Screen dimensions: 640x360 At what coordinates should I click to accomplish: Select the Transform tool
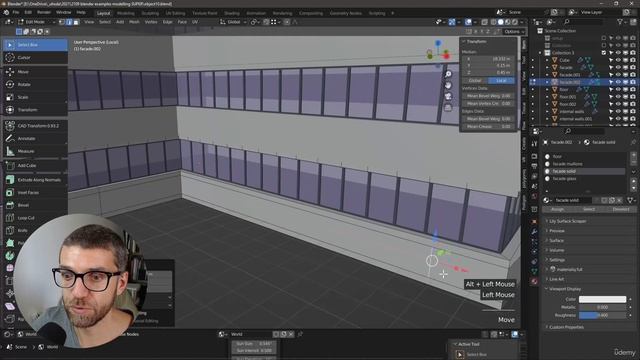click(x=35, y=110)
